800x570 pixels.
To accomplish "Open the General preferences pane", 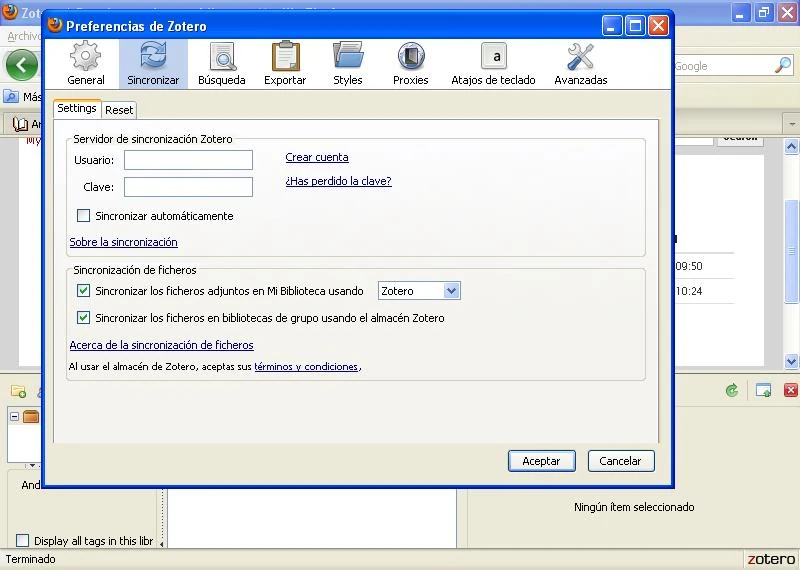I will coord(86,64).
